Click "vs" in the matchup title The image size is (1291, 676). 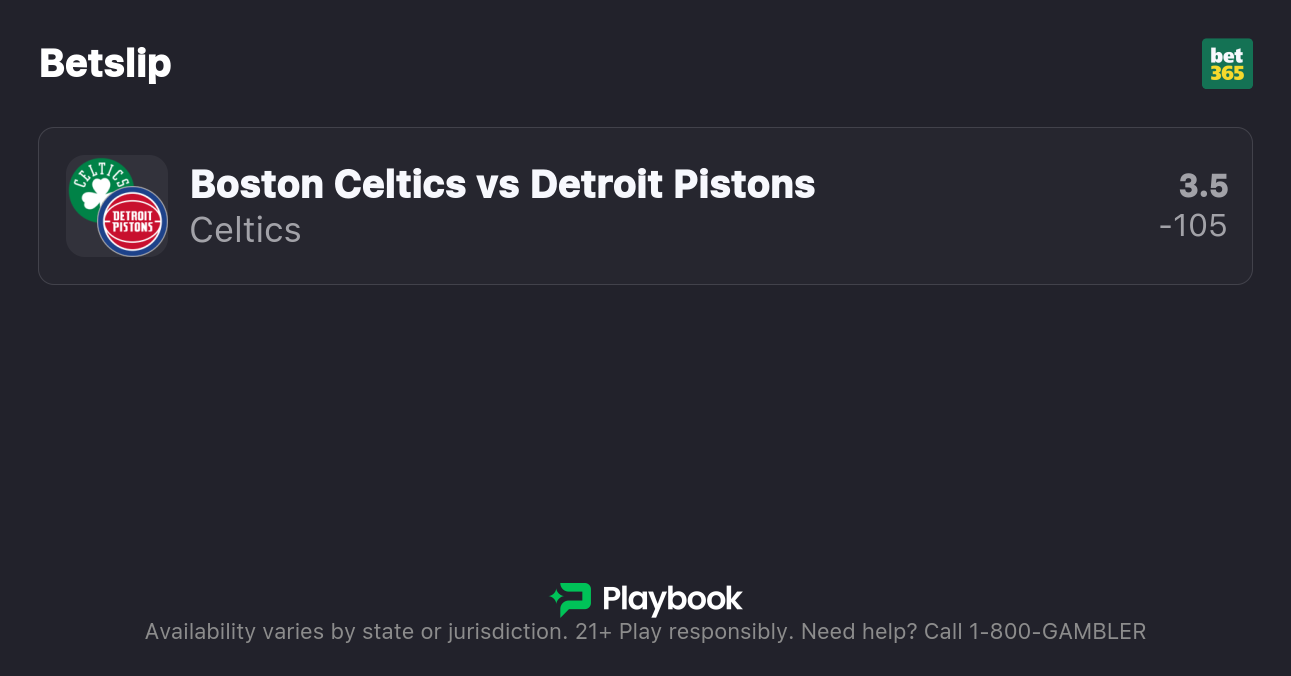[x=498, y=184]
